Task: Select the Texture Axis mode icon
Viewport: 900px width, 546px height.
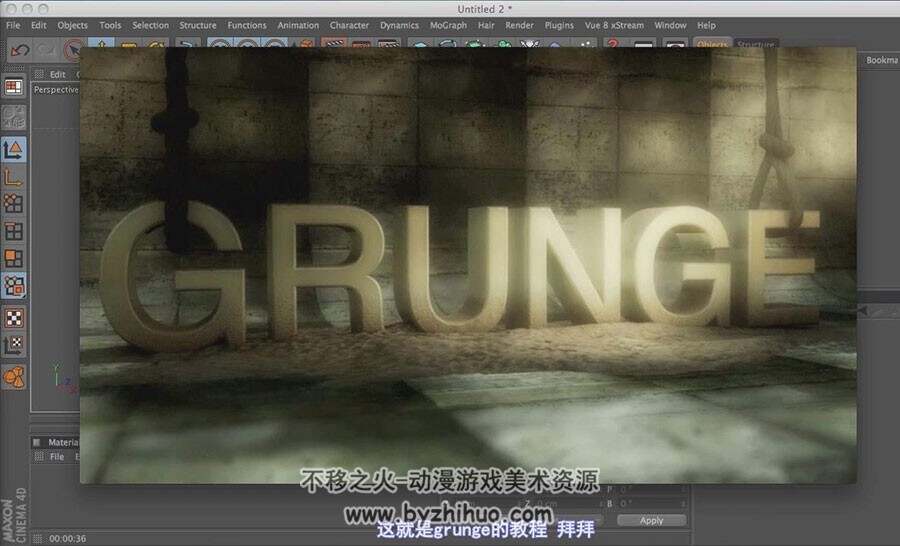Action: tap(13, 345)
